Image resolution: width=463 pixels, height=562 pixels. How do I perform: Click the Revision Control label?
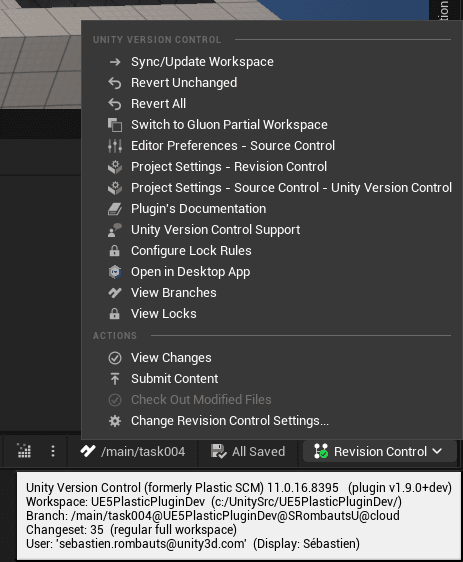(x=380, y=452)
